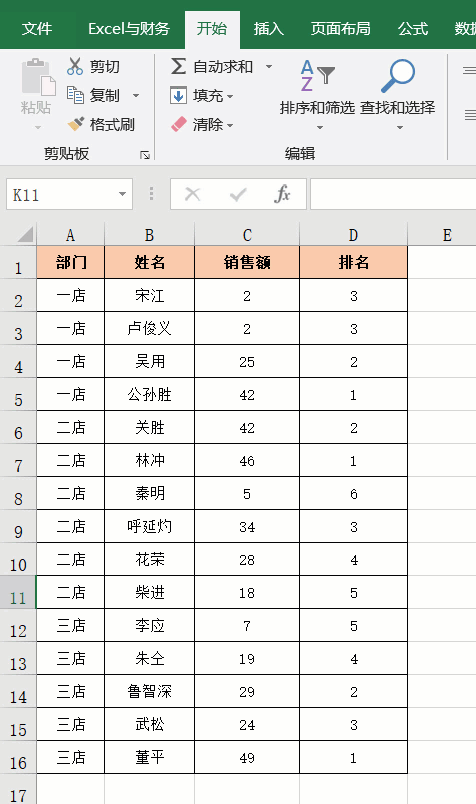
Task: Click the Clear eraser icon
Action: pos(178,124)
